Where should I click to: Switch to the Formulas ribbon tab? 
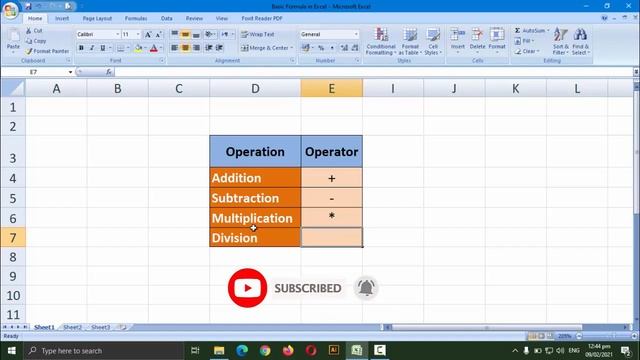point(136,18)
